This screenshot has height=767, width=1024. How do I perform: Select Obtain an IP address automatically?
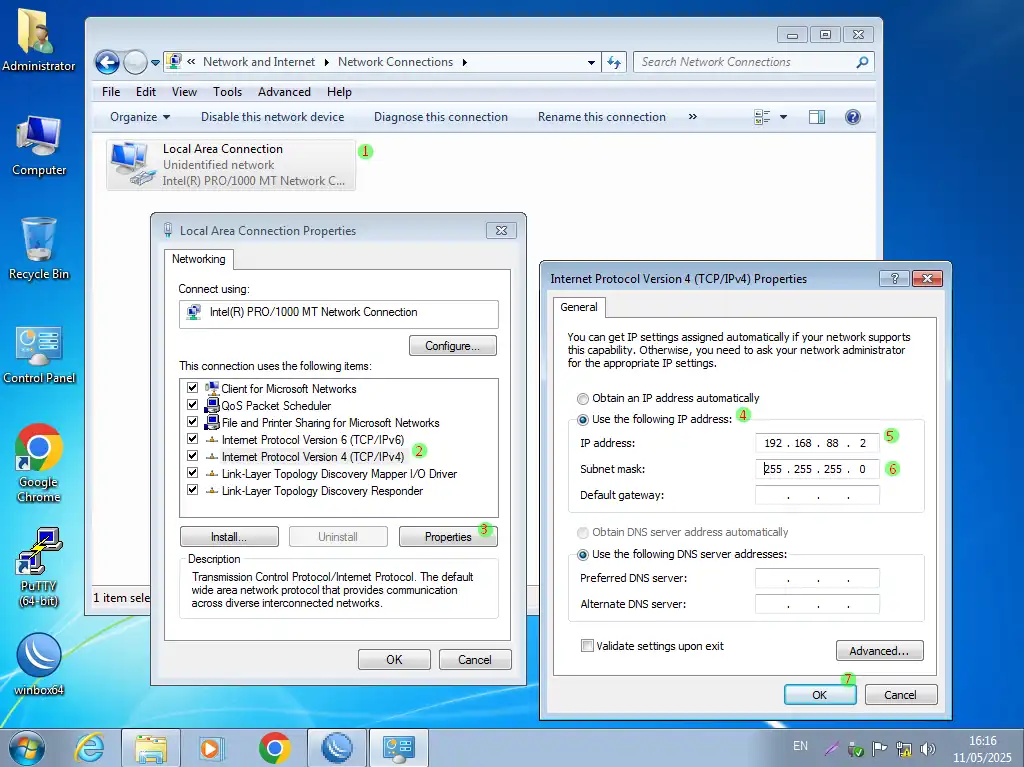(583, 398)
